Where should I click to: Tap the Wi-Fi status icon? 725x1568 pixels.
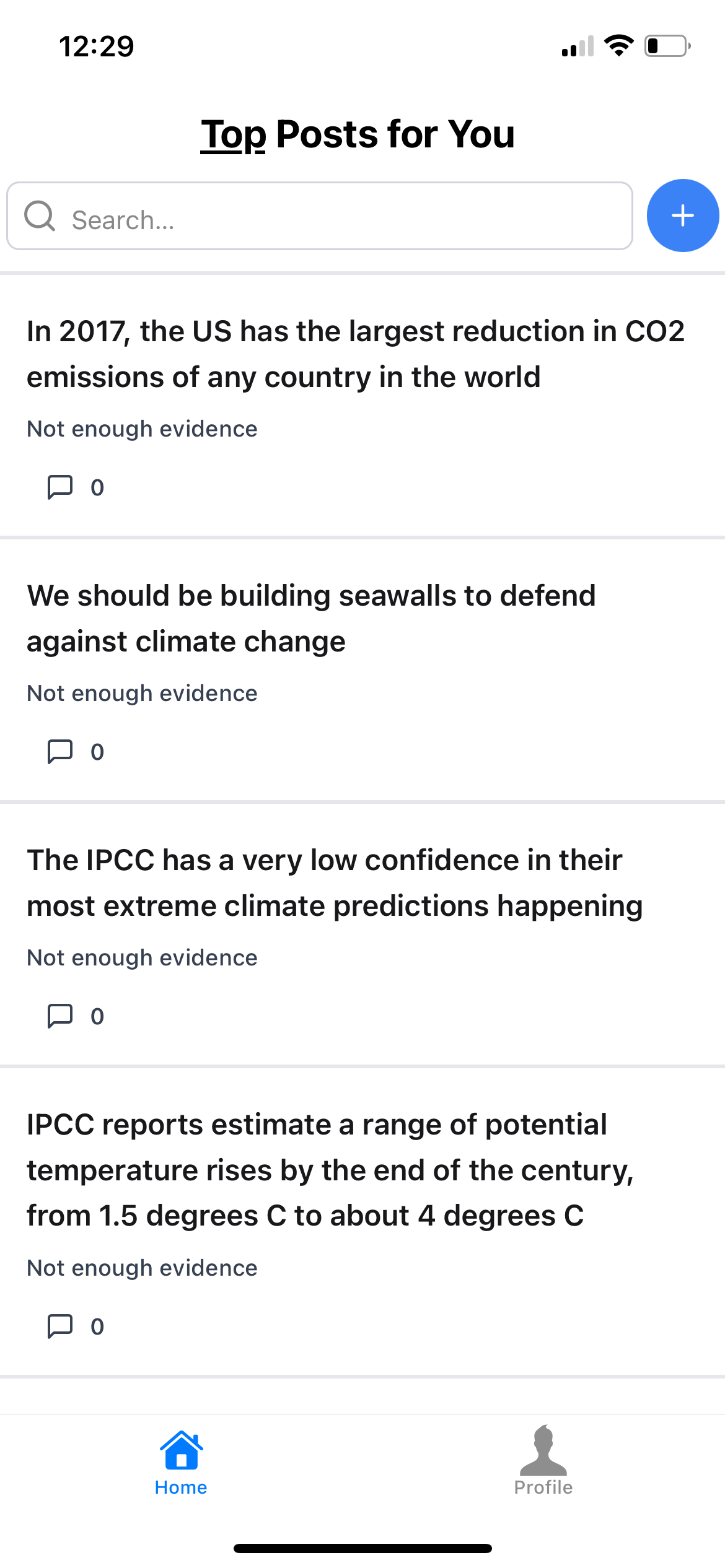(618, 46)
